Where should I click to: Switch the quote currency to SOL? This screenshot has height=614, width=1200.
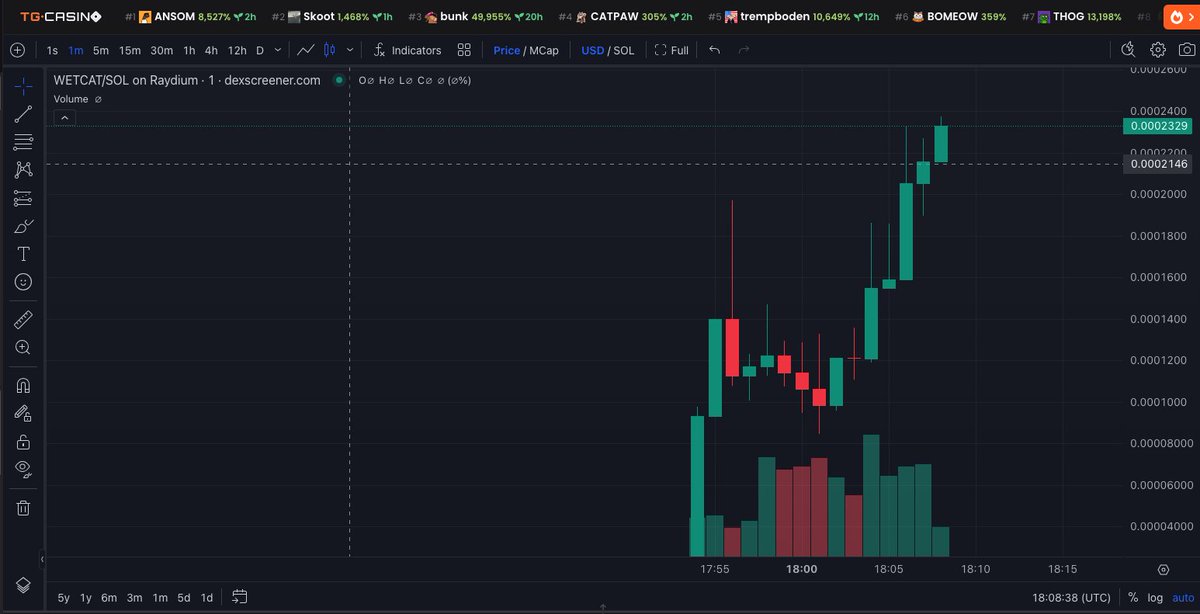coord(624,50)
